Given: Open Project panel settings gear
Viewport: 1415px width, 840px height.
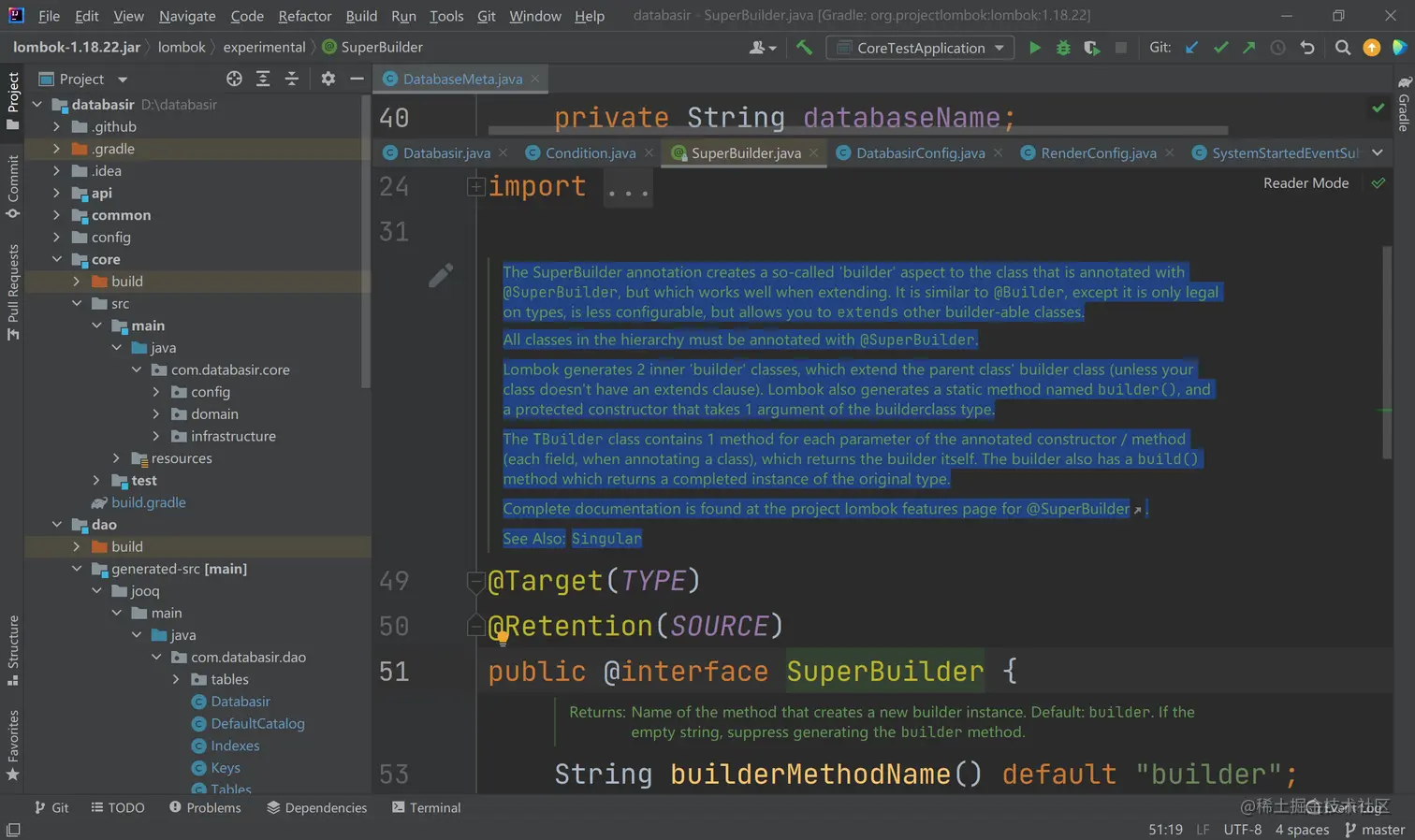Looking at the screenshot, I should point(328,80).
